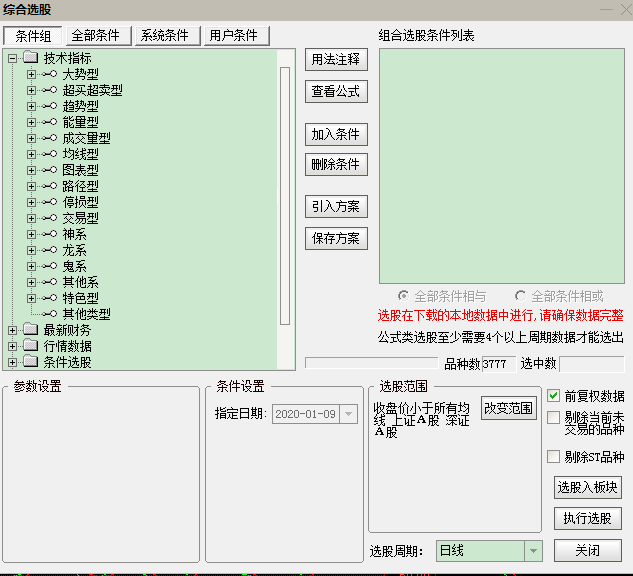This screenshot has height=576, width=633.
Task: Click the 选中数 result field
Action: point(592,364)
